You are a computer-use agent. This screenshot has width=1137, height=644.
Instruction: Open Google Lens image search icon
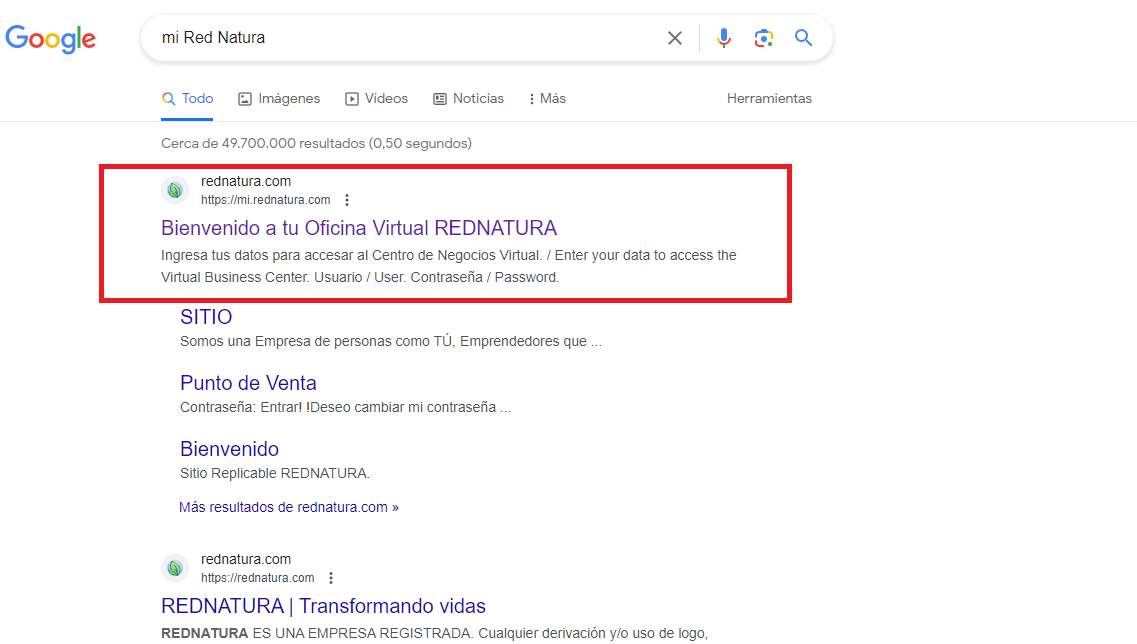pos(763,37)
